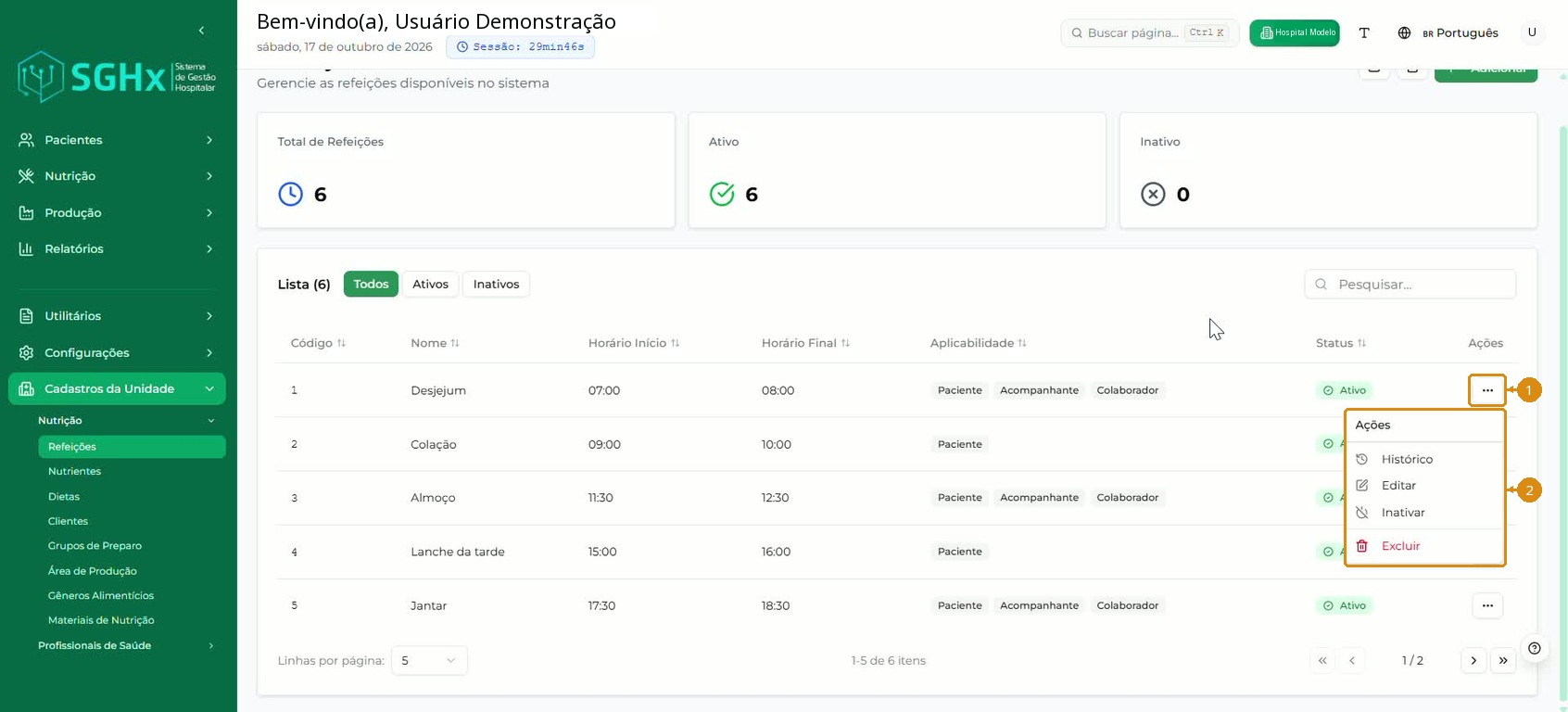Choose Inativar from the actions menu
The width and height of the screenshot is (1568, 712).
1424,513
